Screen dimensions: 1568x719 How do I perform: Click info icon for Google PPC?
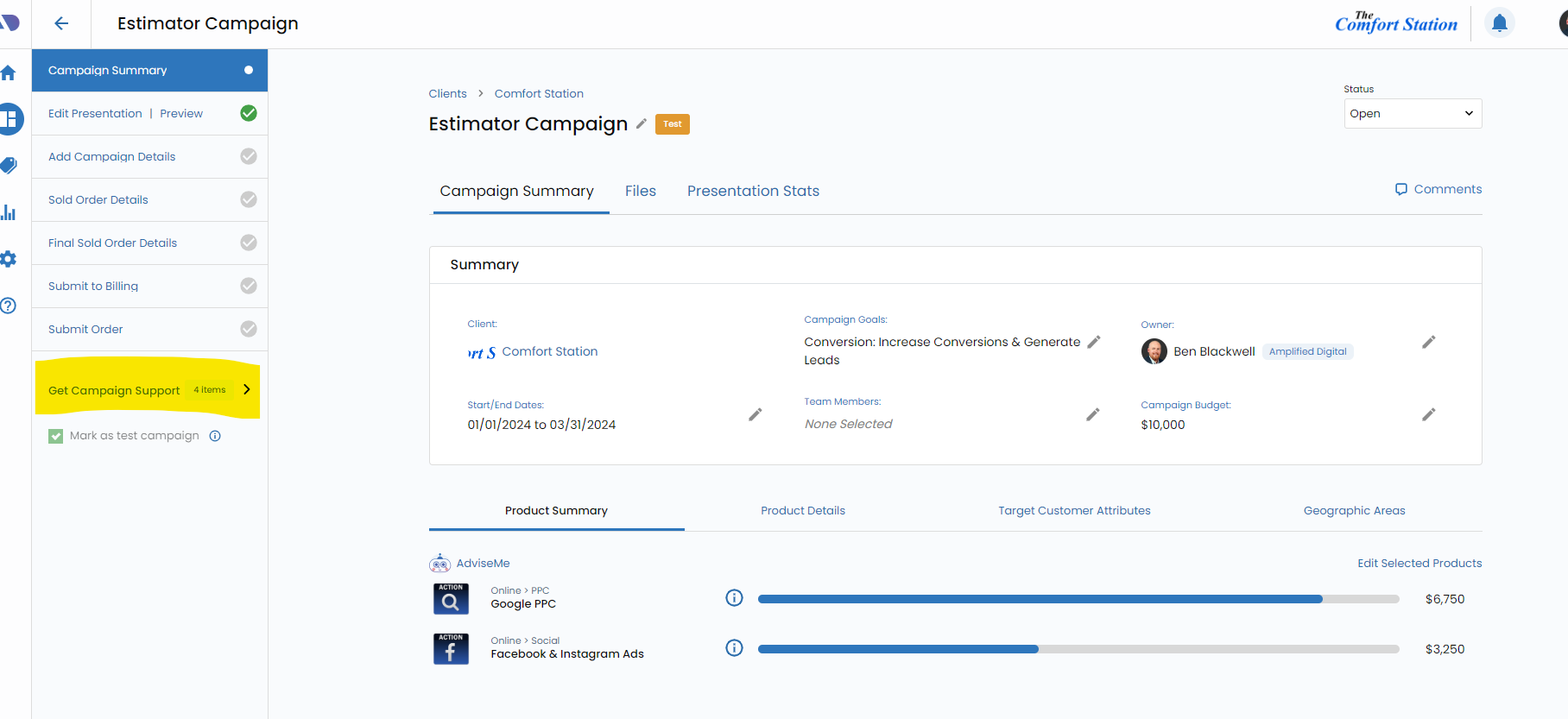pyautogui.click(x=734, y=598)
